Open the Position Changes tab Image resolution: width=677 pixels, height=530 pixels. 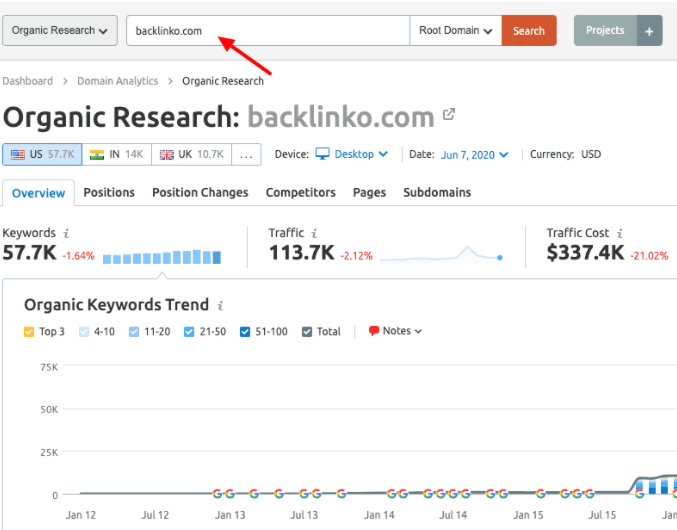click(x=200, y=192)
